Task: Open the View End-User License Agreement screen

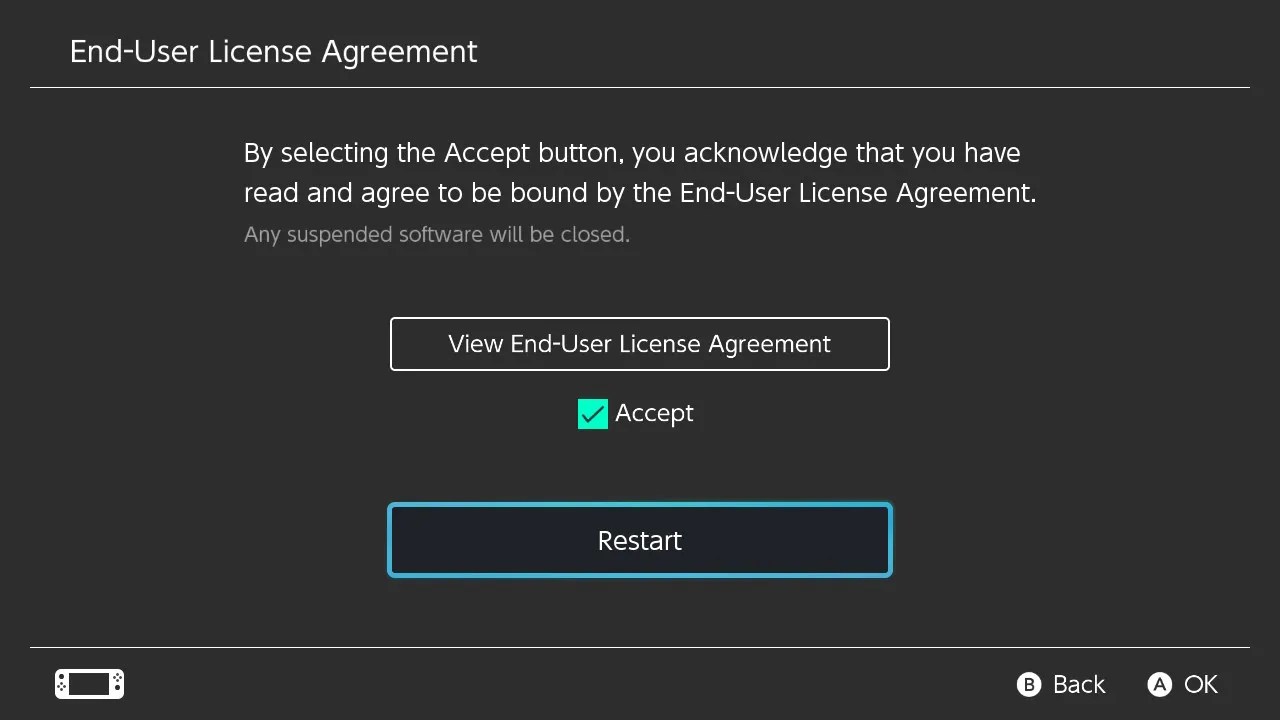Action: [640, 344]
